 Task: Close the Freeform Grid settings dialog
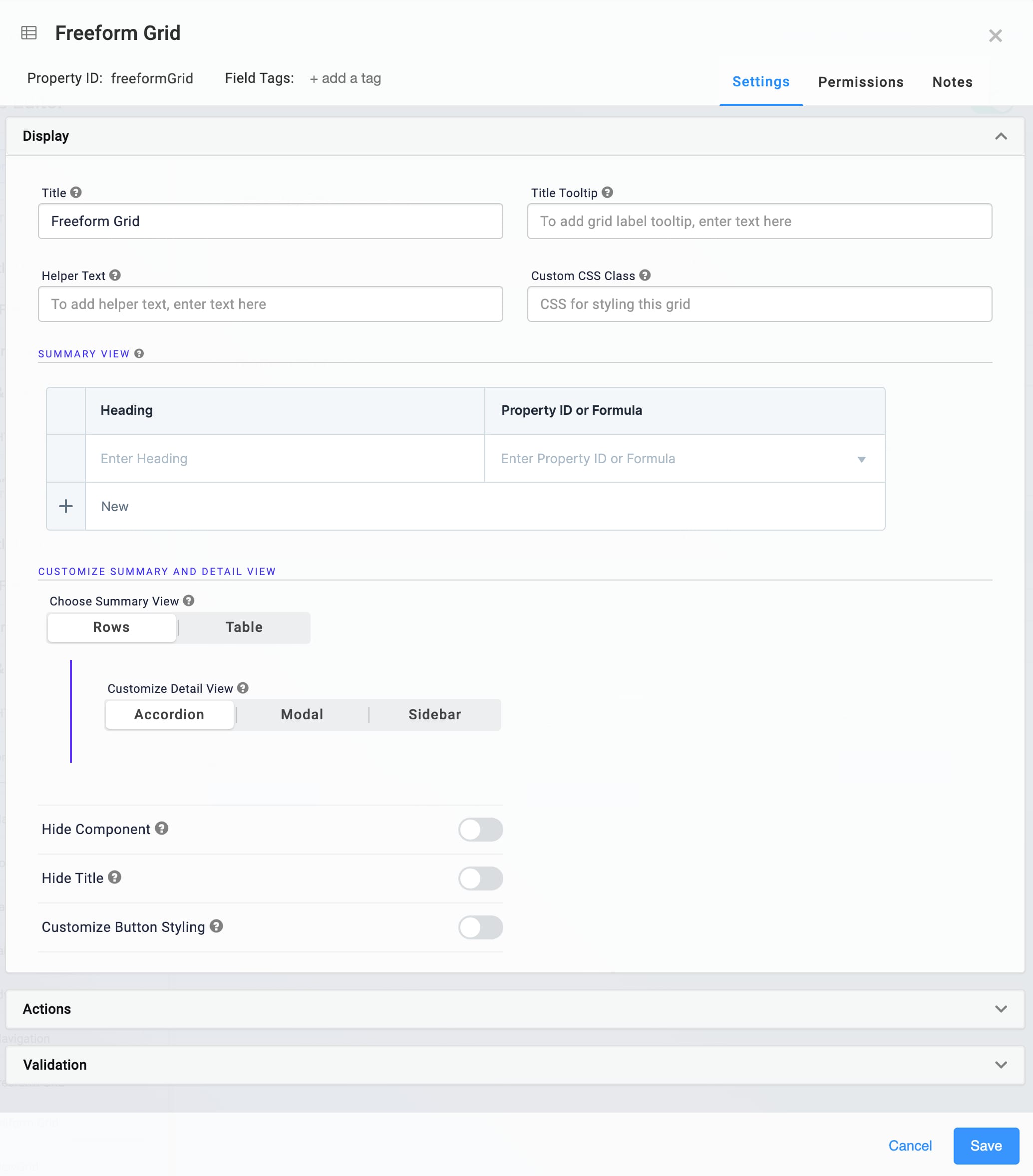pyautogui.click(x=995, y=35)
